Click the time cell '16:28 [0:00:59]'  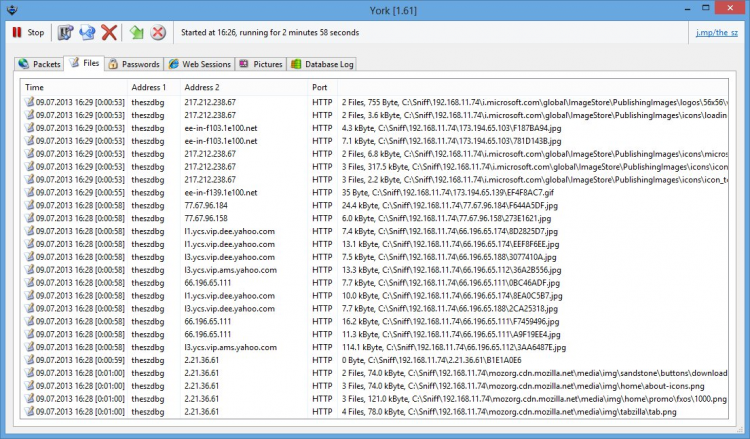(80, 361)
